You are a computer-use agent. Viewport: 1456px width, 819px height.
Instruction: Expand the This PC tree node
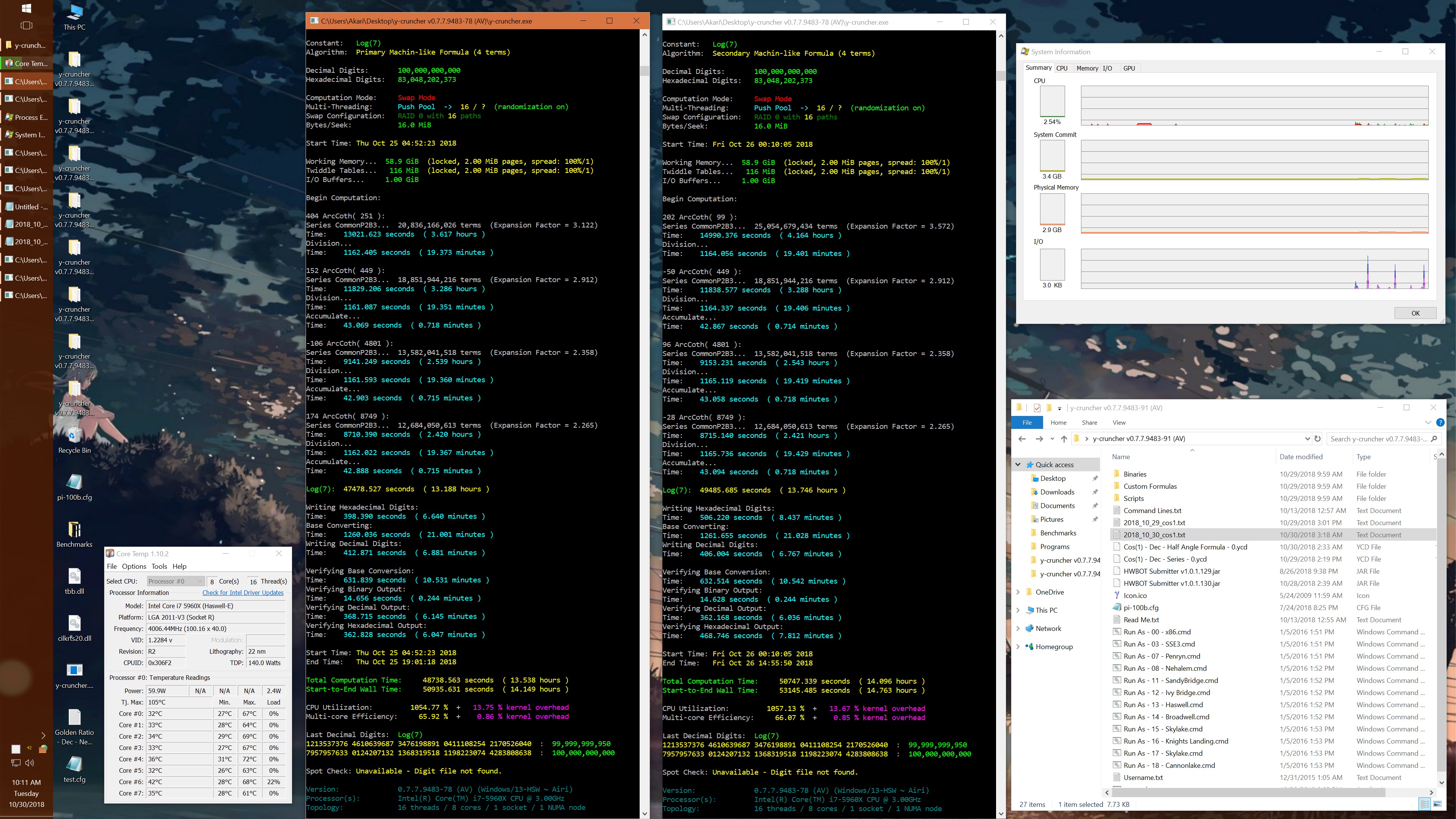(1018, 610)
